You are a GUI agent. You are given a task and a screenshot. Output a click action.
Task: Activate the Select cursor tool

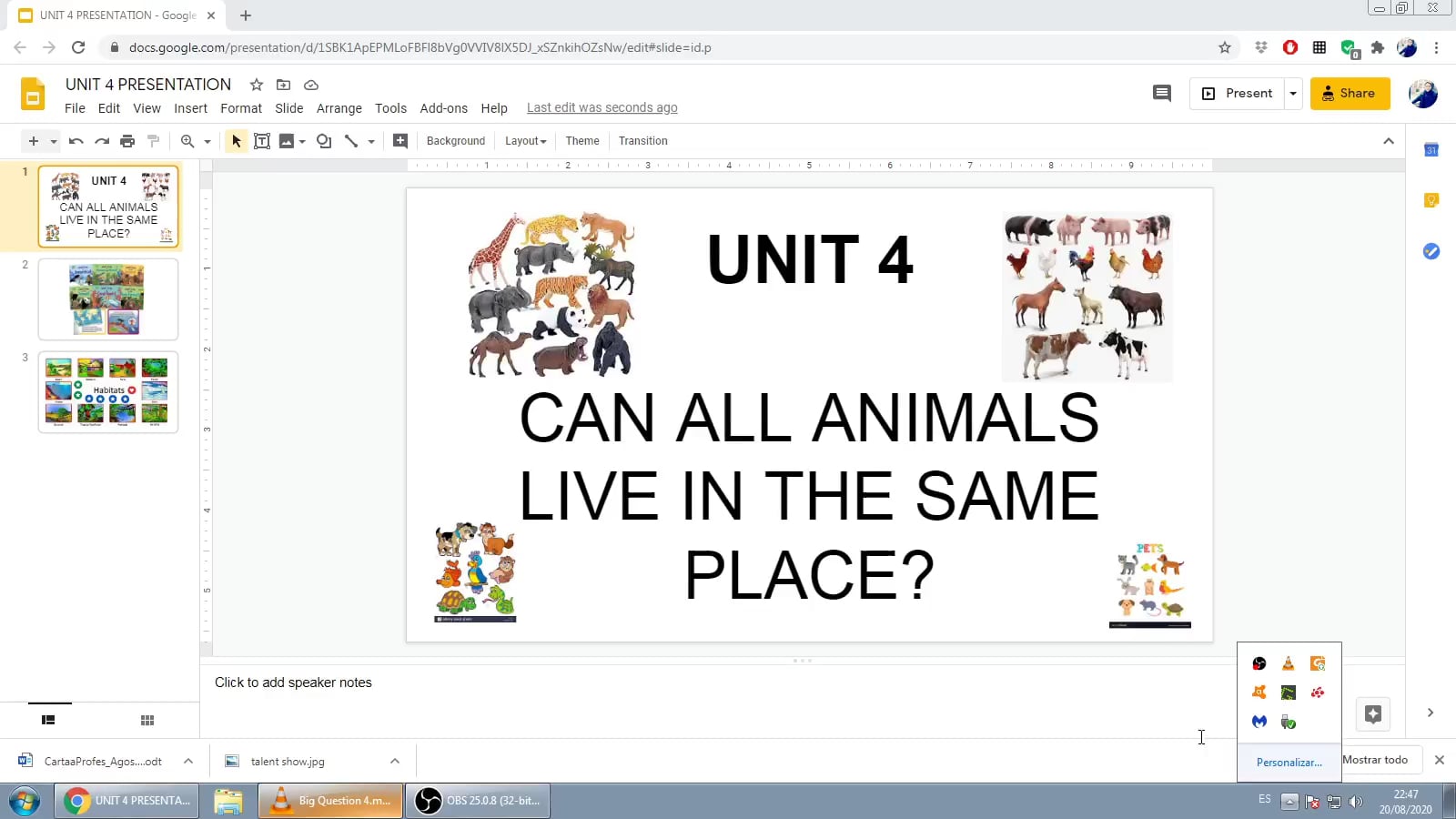[236, 141]
